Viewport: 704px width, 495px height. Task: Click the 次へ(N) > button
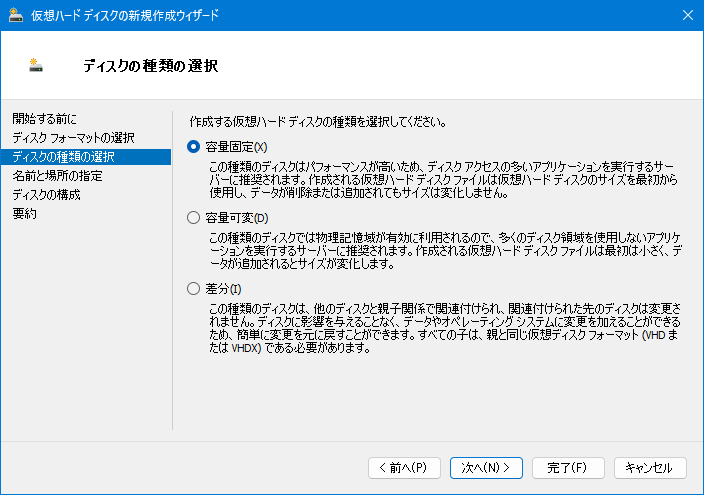point(486,468)
